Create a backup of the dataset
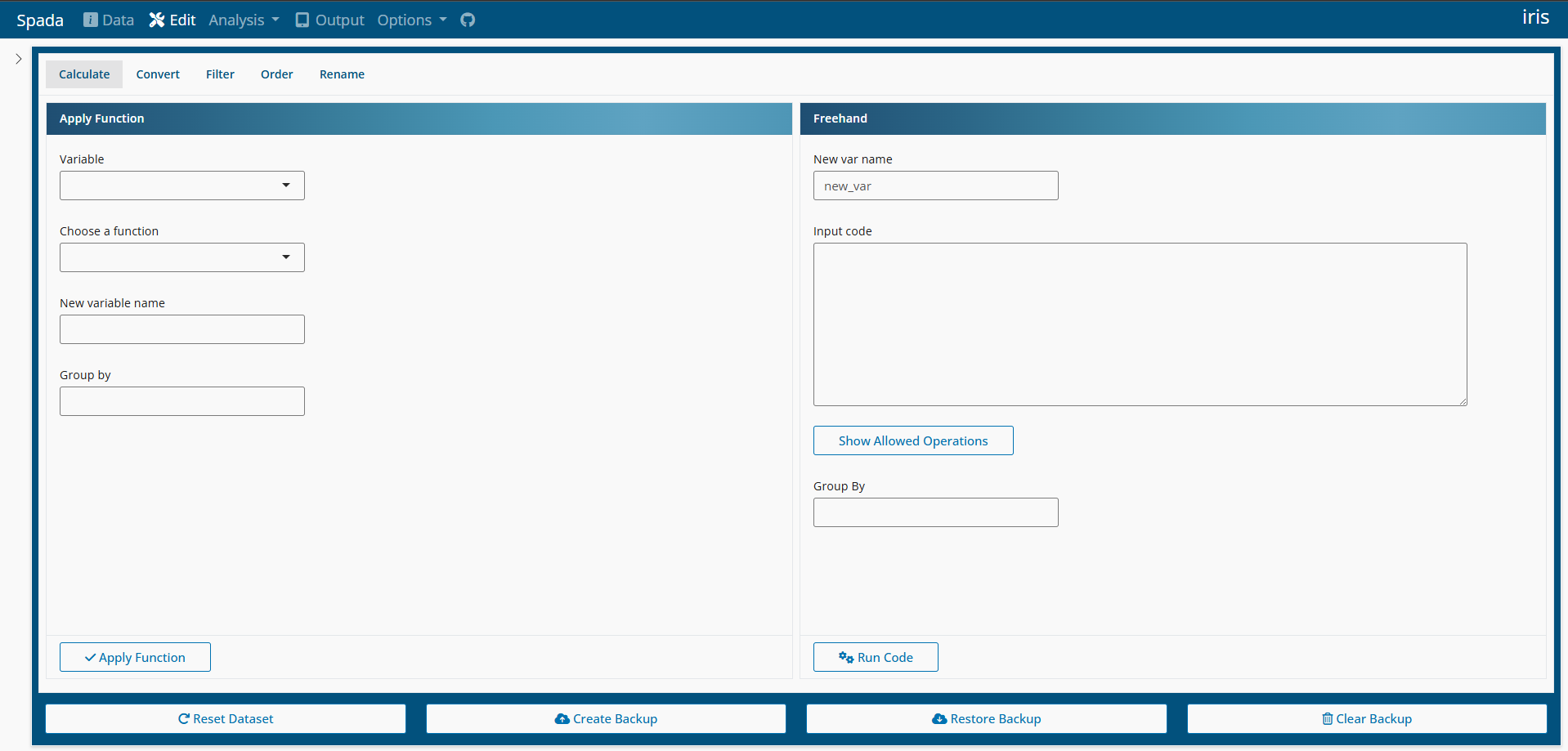 coord(606,718)
